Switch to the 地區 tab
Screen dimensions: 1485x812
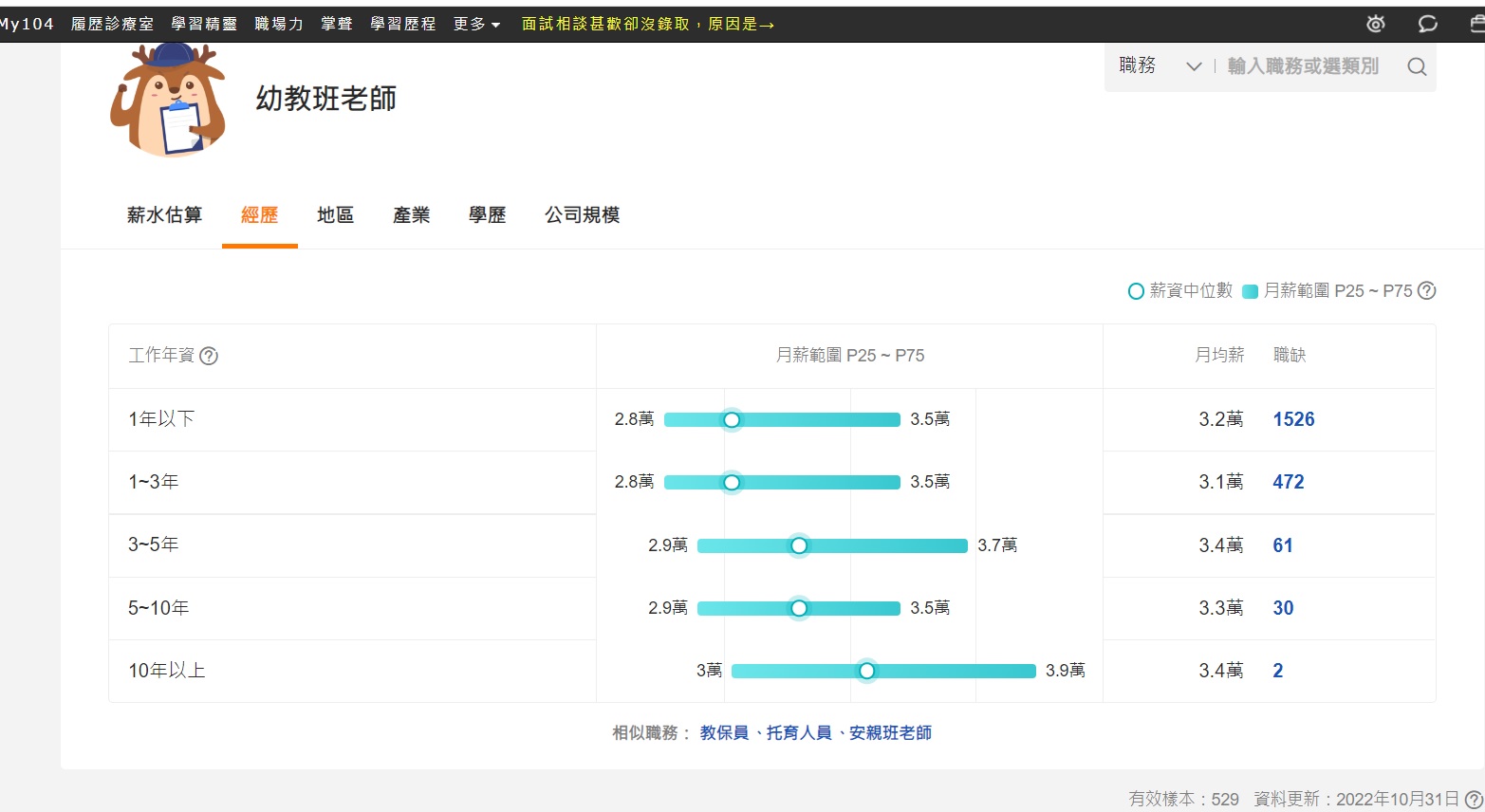[x=335, y=215]
